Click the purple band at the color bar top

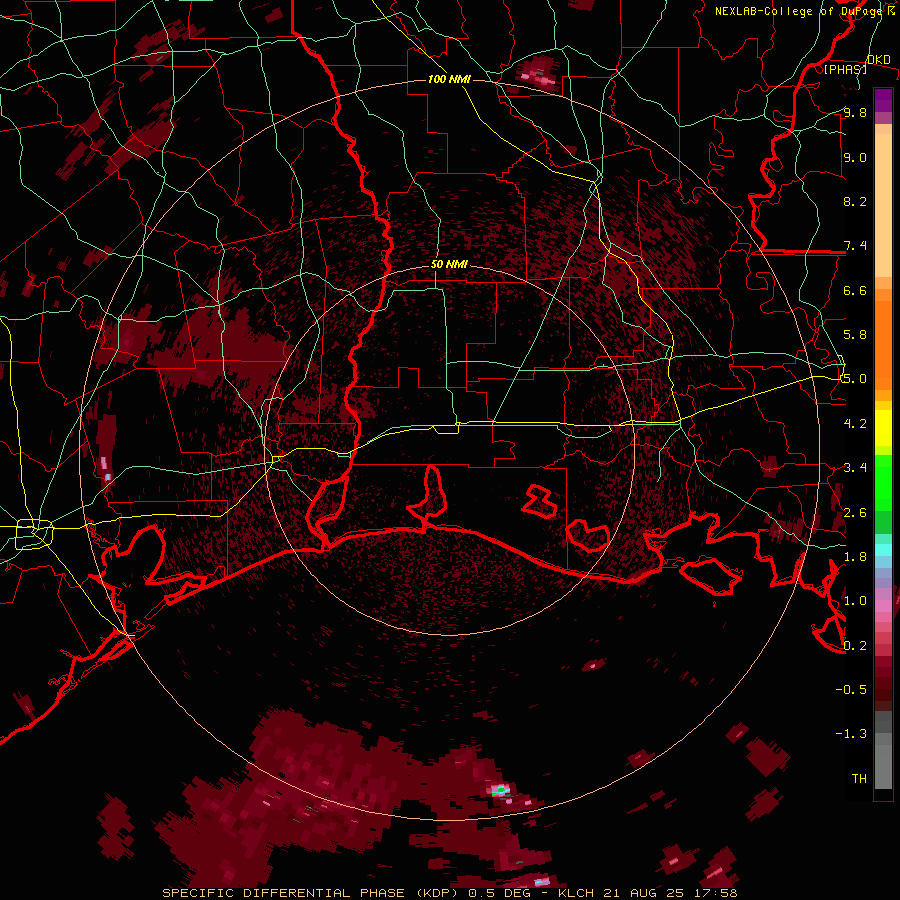point(883,100)
